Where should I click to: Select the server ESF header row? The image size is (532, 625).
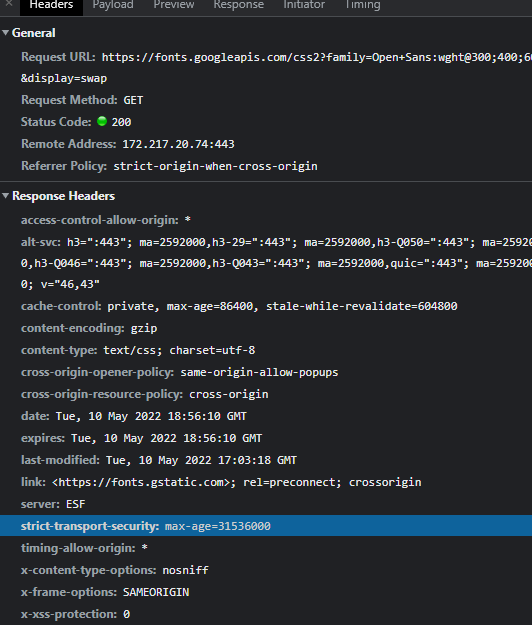coord(266,504)
